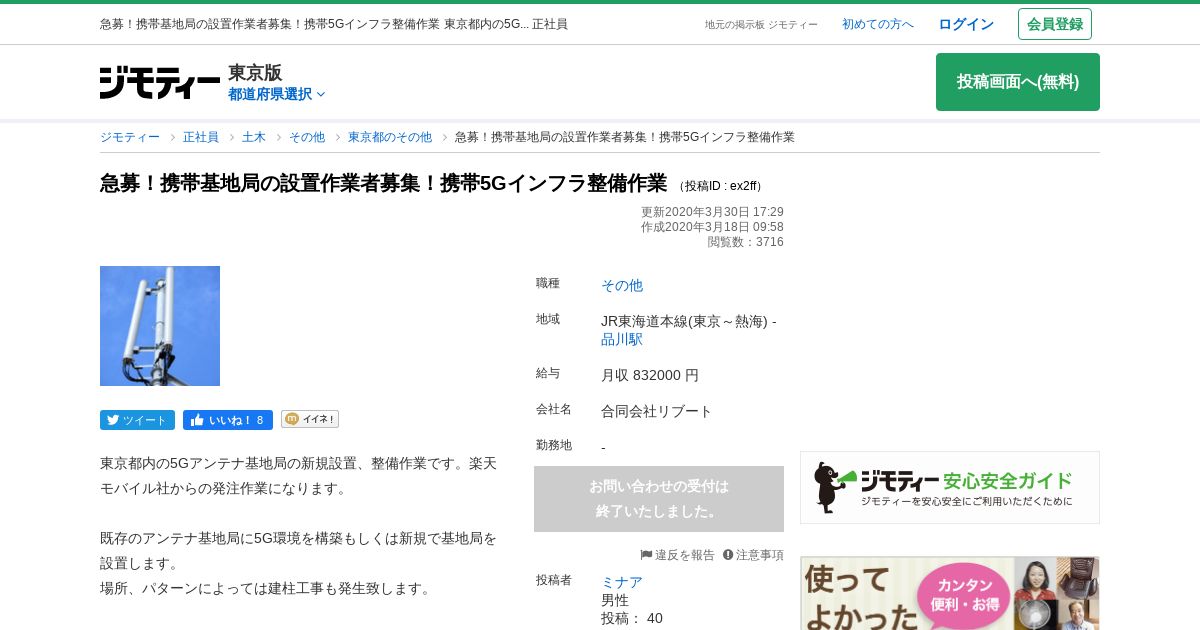Click the 職種 その他 link

pos(622,285)
